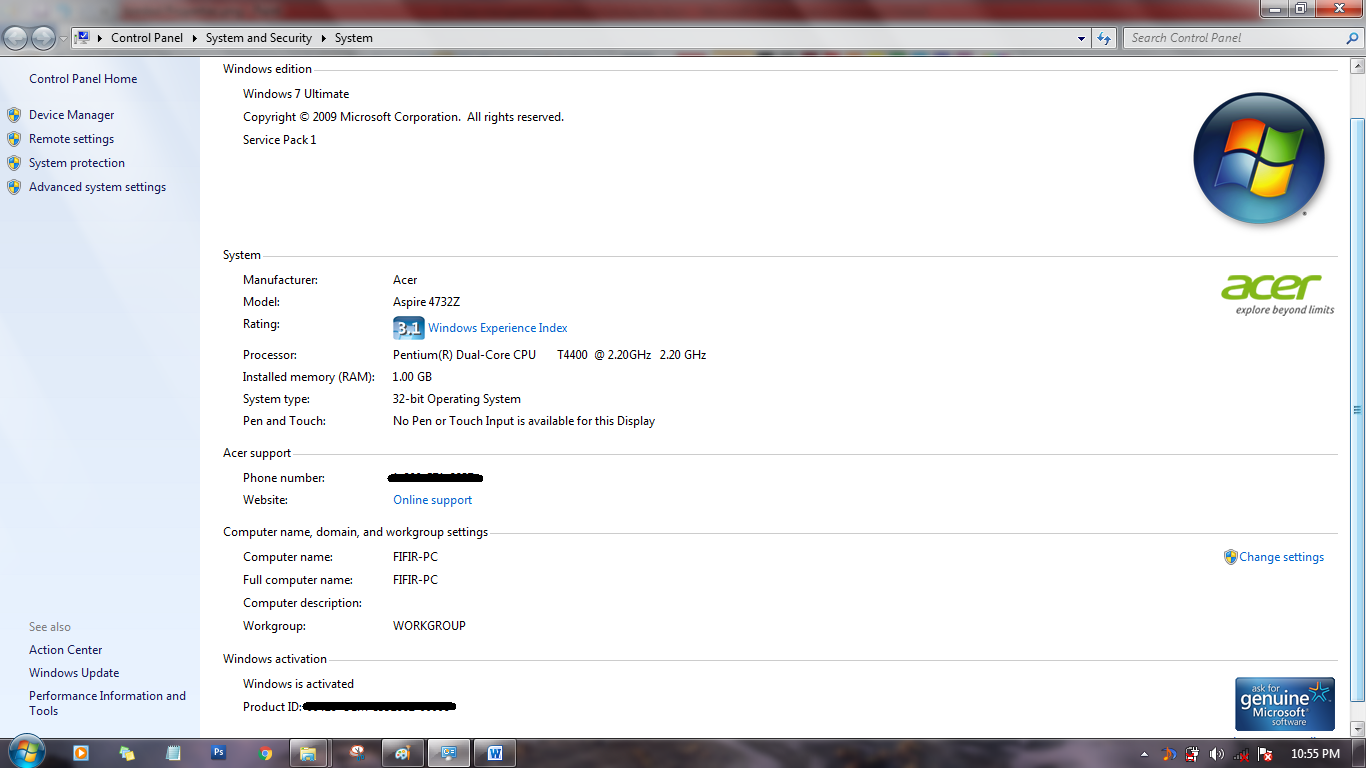1366x768 pixels.
Task: Open the Windows Experience Index link
Action: coord(498,328)
